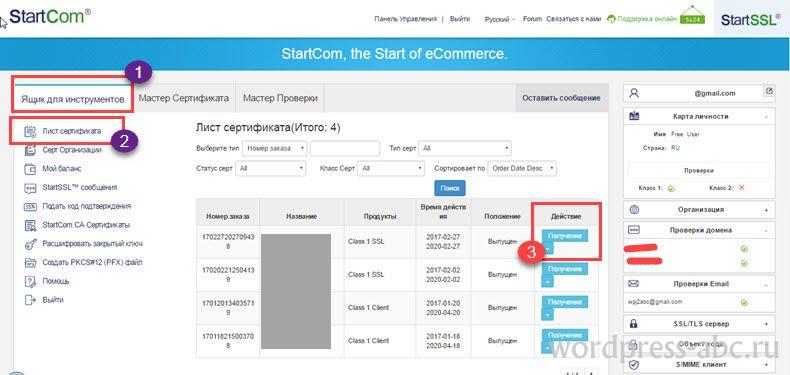Viewport: 790px width, 375px height.
Task: Open the Номер заказа type dropdown
Action: [x=275, y=149]
